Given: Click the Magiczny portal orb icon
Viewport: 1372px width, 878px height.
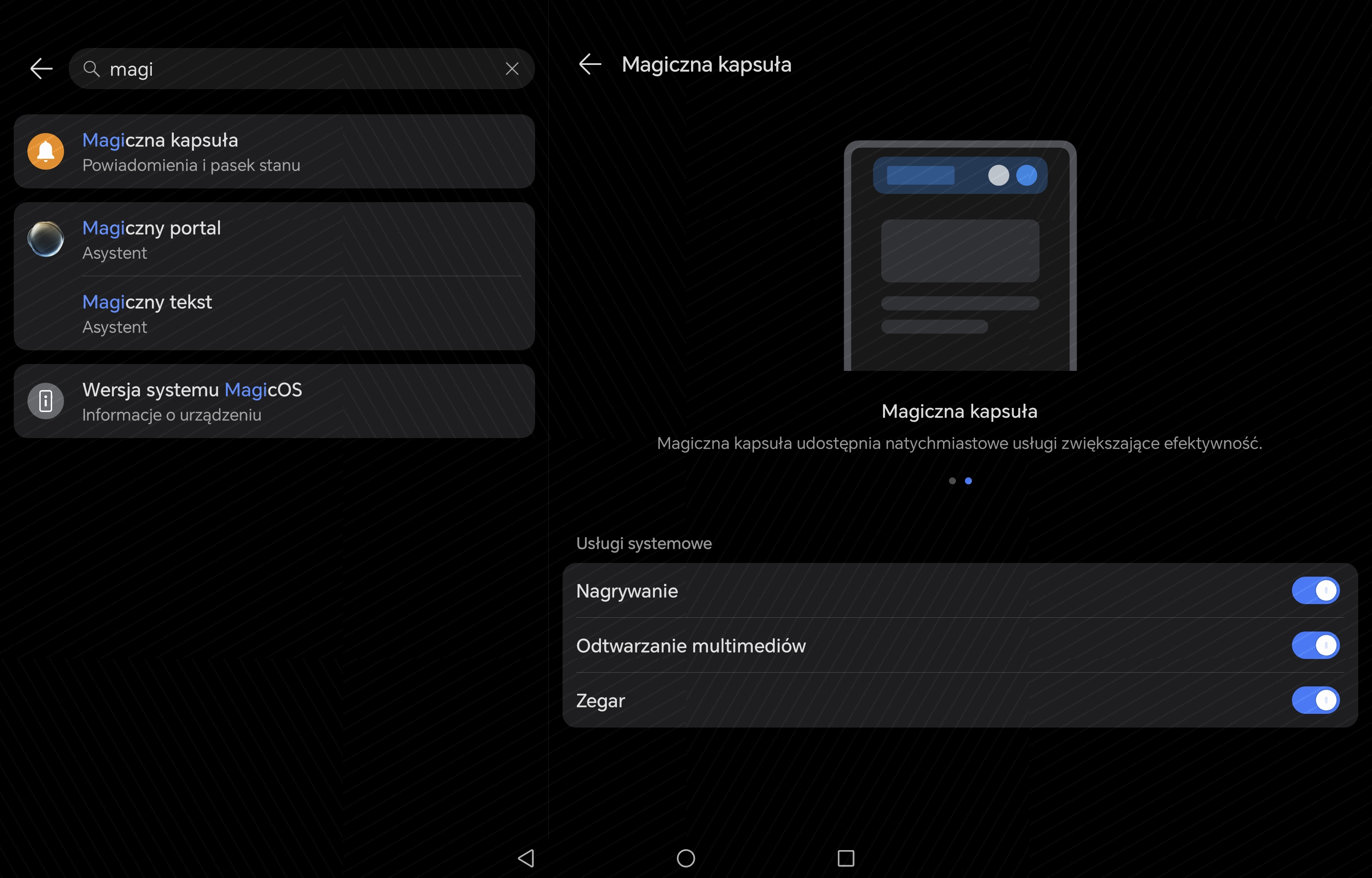Looking at the screenshot, I should pos(46,239).
